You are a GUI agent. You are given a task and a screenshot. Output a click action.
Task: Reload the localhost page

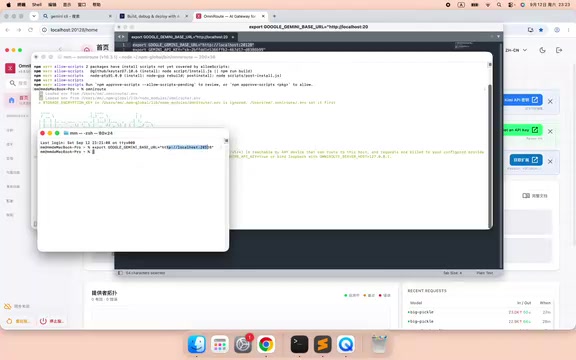tap(30, 30)
